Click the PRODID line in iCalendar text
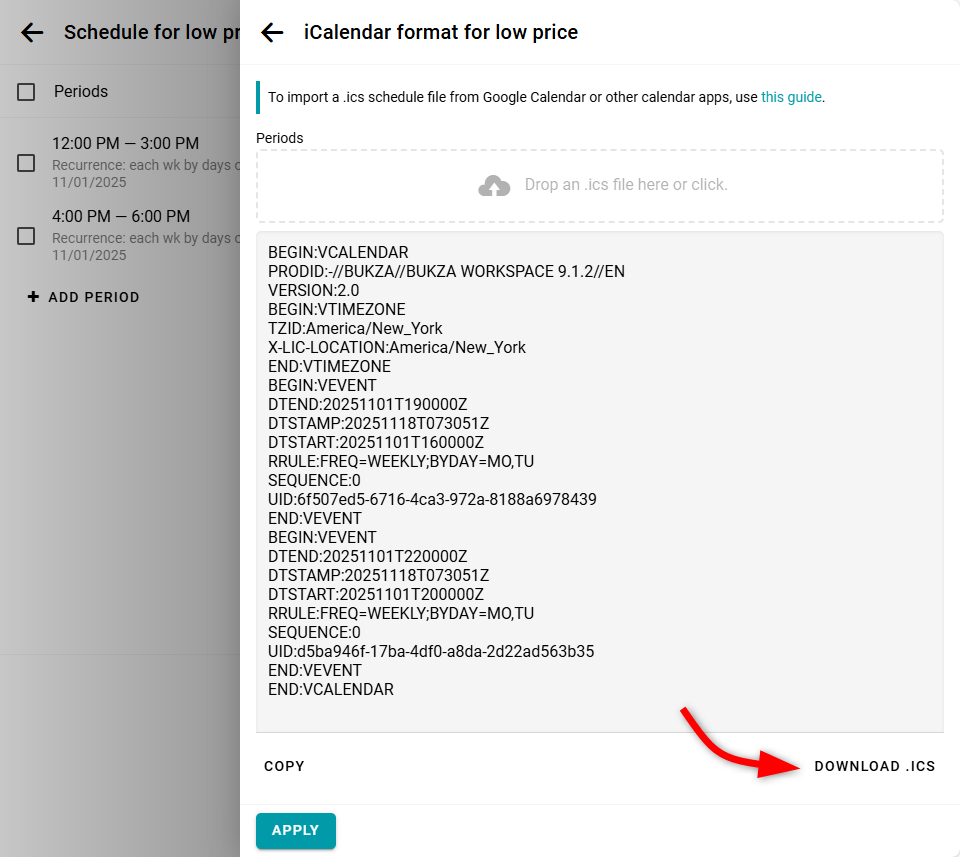960x857 pixels. click(x=446, y=271)
